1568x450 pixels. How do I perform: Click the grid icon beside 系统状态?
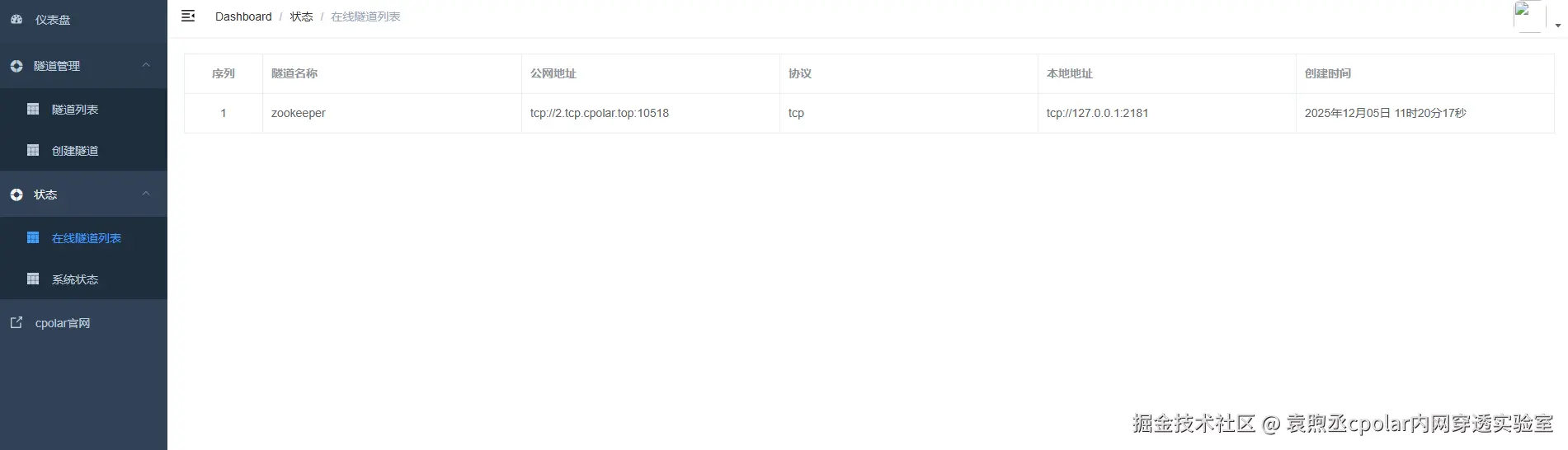(x=33, y=279)
